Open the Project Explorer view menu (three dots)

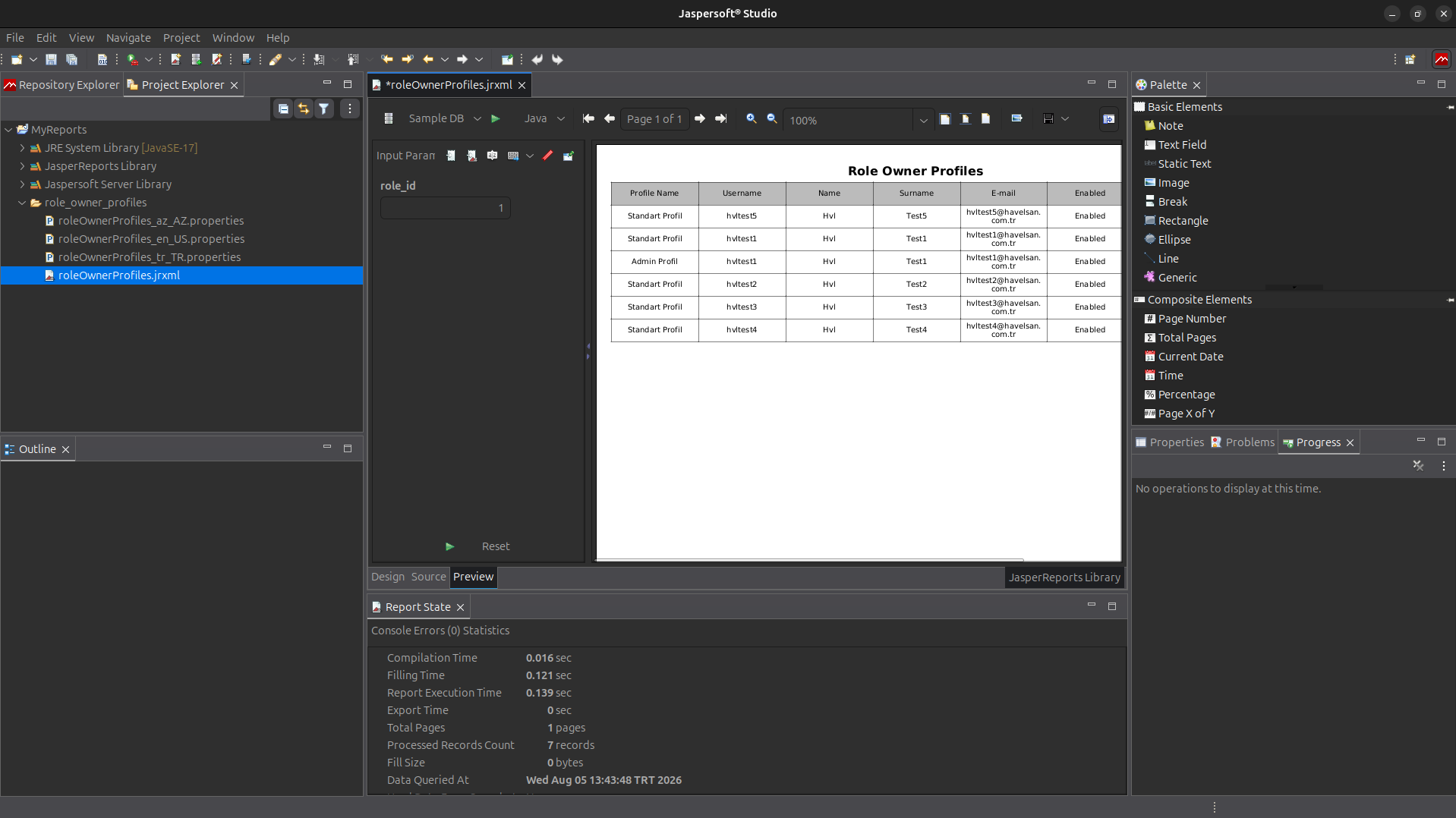(x=350, y=109)
